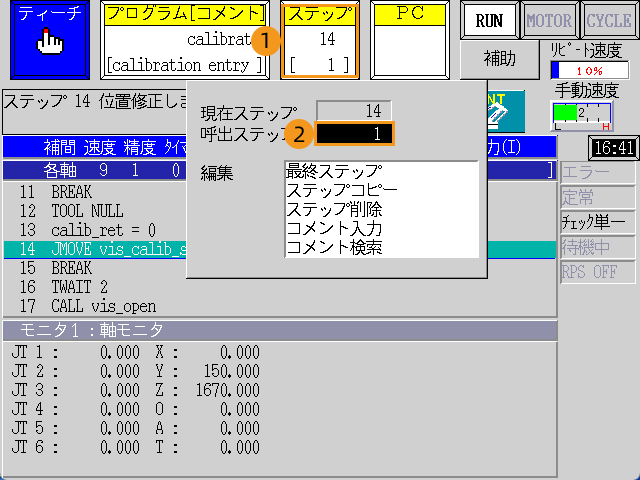Toggle the RPS OFF indicator
The width and height of the screenshot is (640, 480).
click(598, 272)
